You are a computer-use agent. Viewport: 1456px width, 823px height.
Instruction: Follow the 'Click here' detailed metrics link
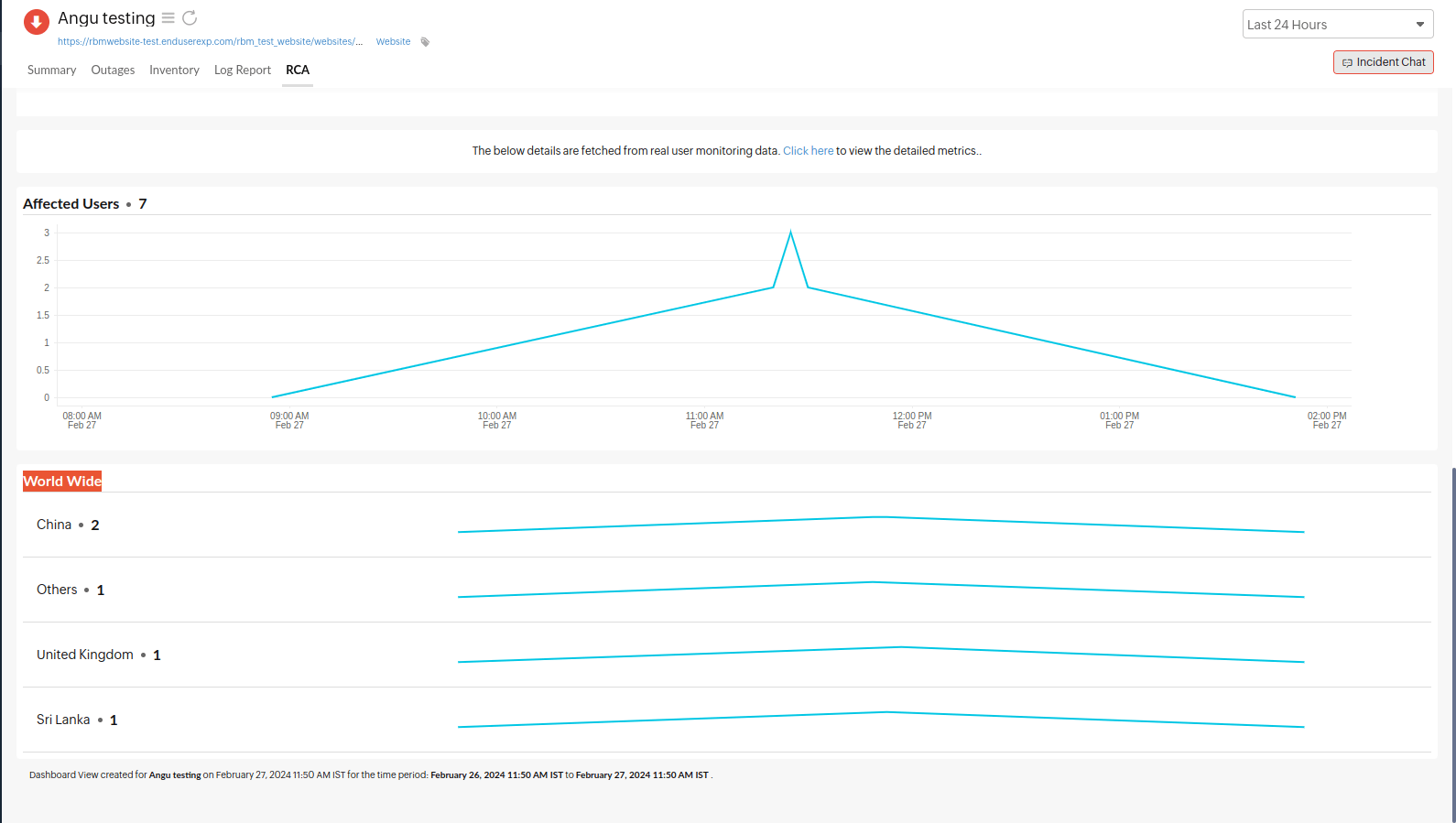808,151
